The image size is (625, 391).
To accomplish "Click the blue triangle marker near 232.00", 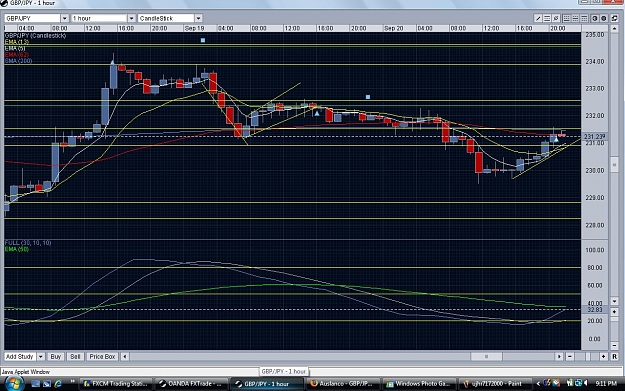I will [x=317, y=114].
